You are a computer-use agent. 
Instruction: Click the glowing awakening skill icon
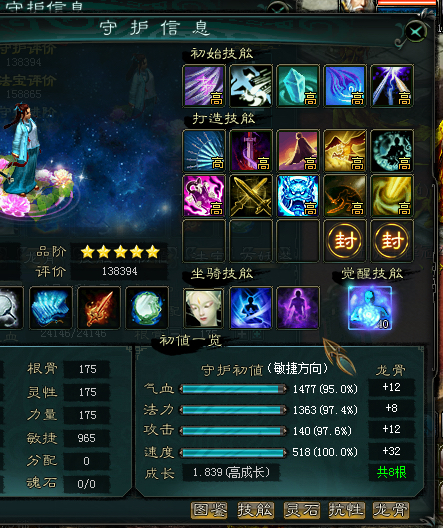pyautogui.click(x=370, y=308)
